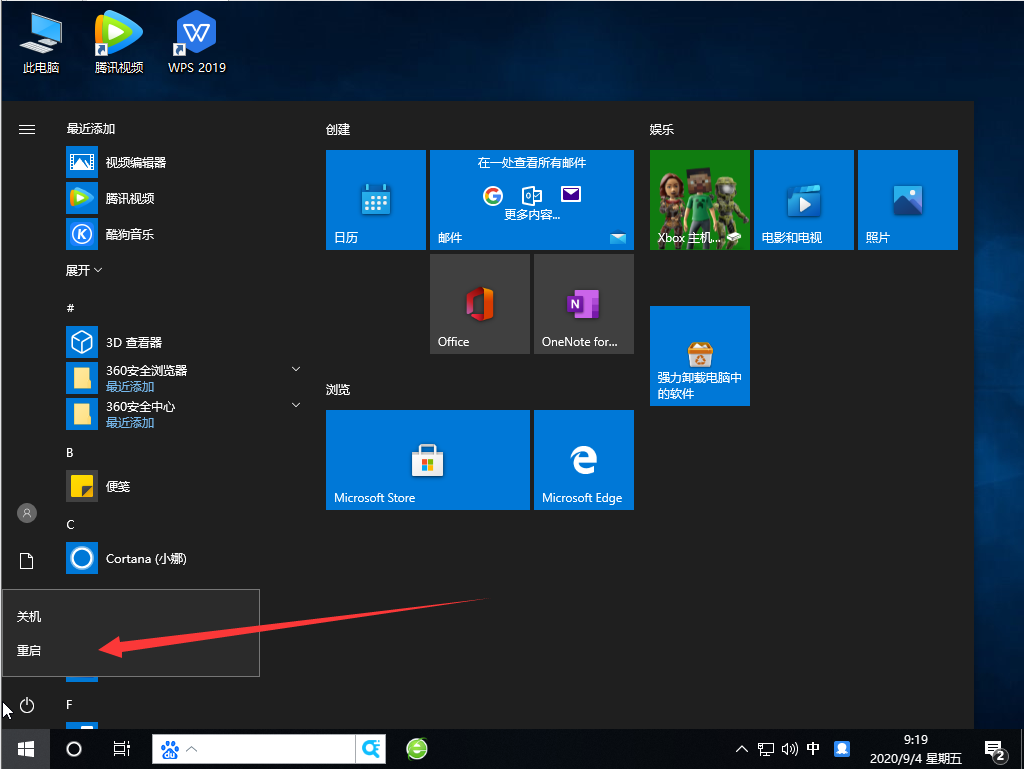Launch Cortana (小娜) from the app list
This screenshot has height=769, width=1024.
pos(146,558)
